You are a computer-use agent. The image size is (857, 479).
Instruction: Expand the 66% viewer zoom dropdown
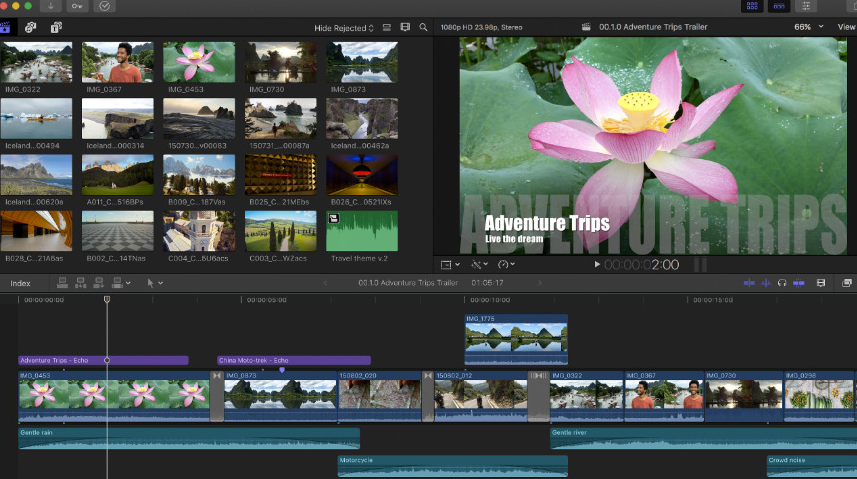click(806, 27)
